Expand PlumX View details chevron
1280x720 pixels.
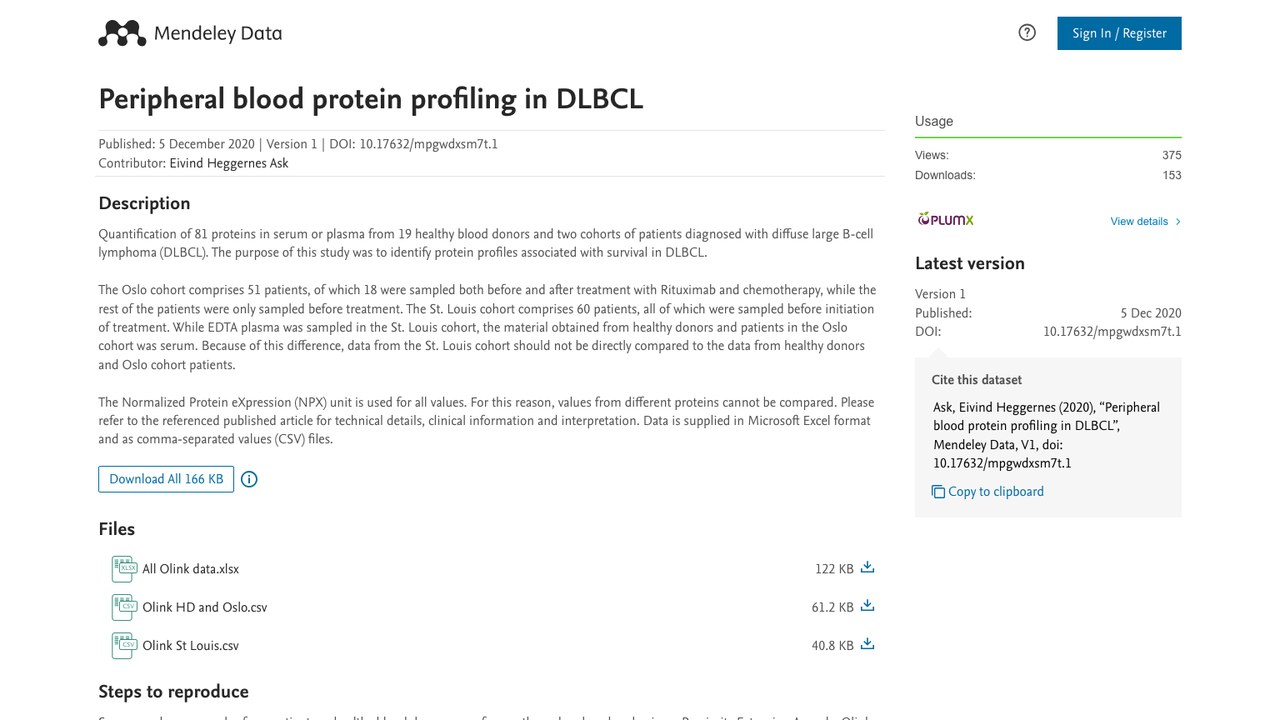pyautogui.click(x=1178, y=222)
